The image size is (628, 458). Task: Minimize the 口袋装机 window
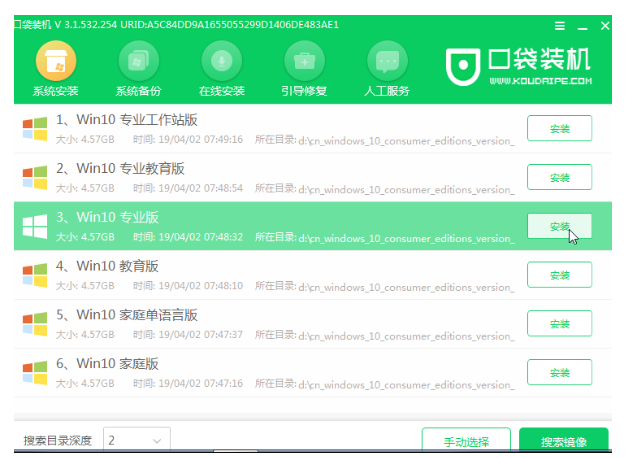[x=583, y=24]
